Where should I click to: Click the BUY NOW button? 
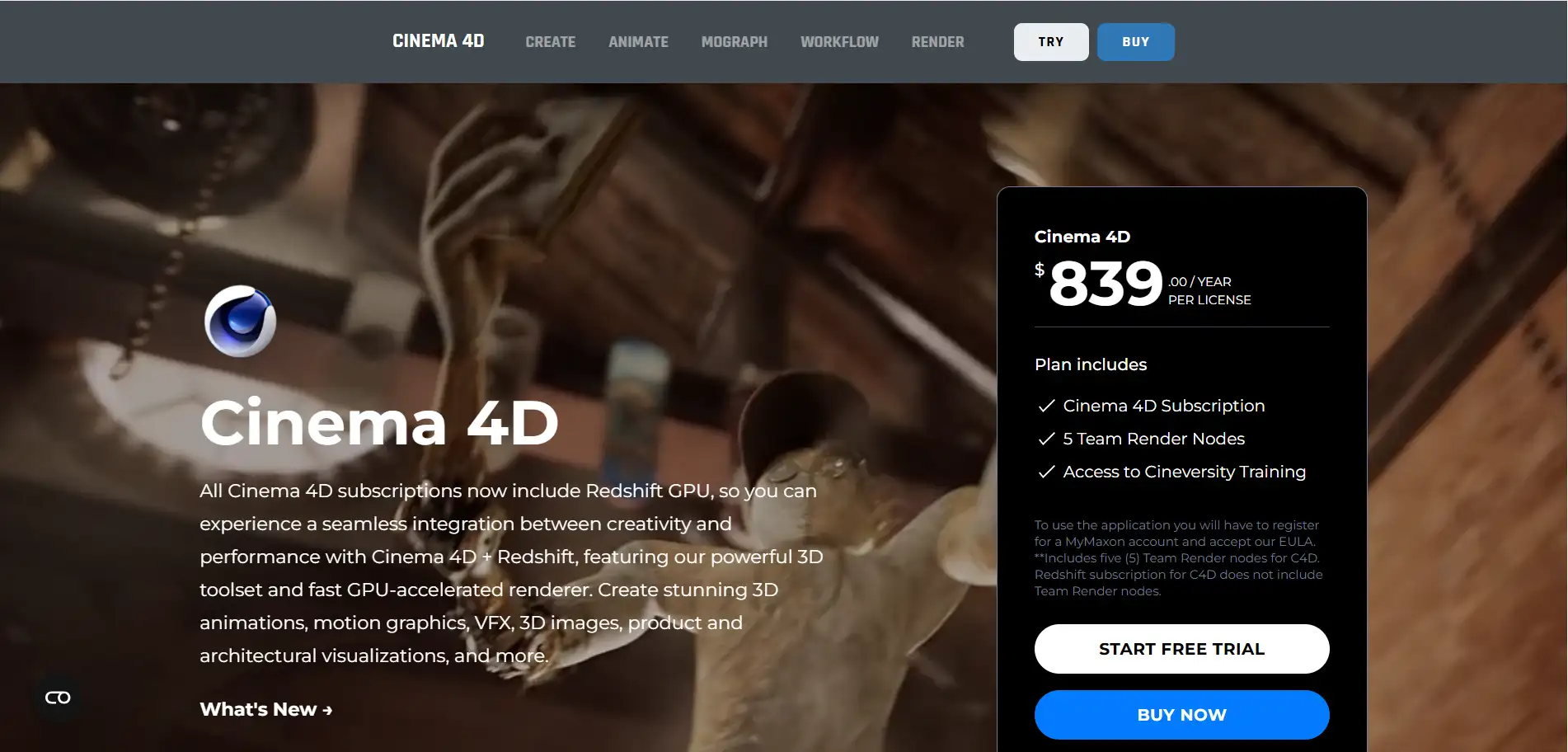1181,715
